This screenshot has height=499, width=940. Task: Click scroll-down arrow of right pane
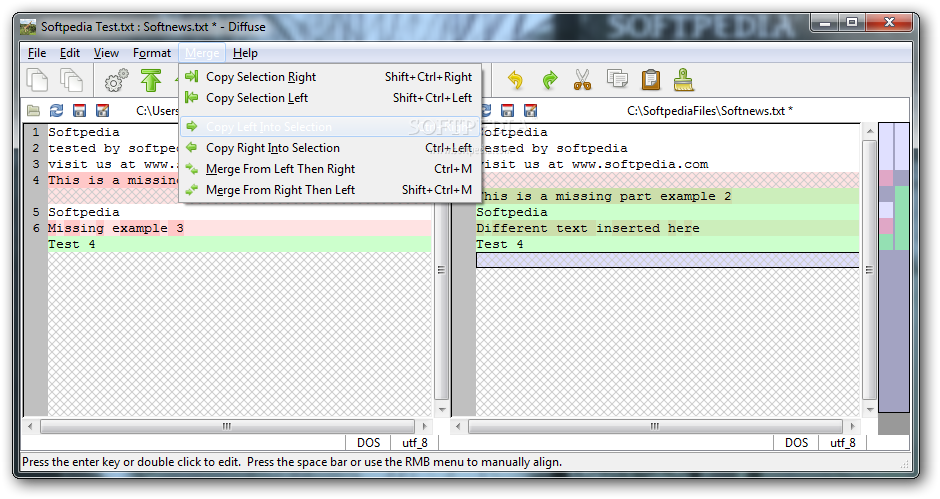869,410
